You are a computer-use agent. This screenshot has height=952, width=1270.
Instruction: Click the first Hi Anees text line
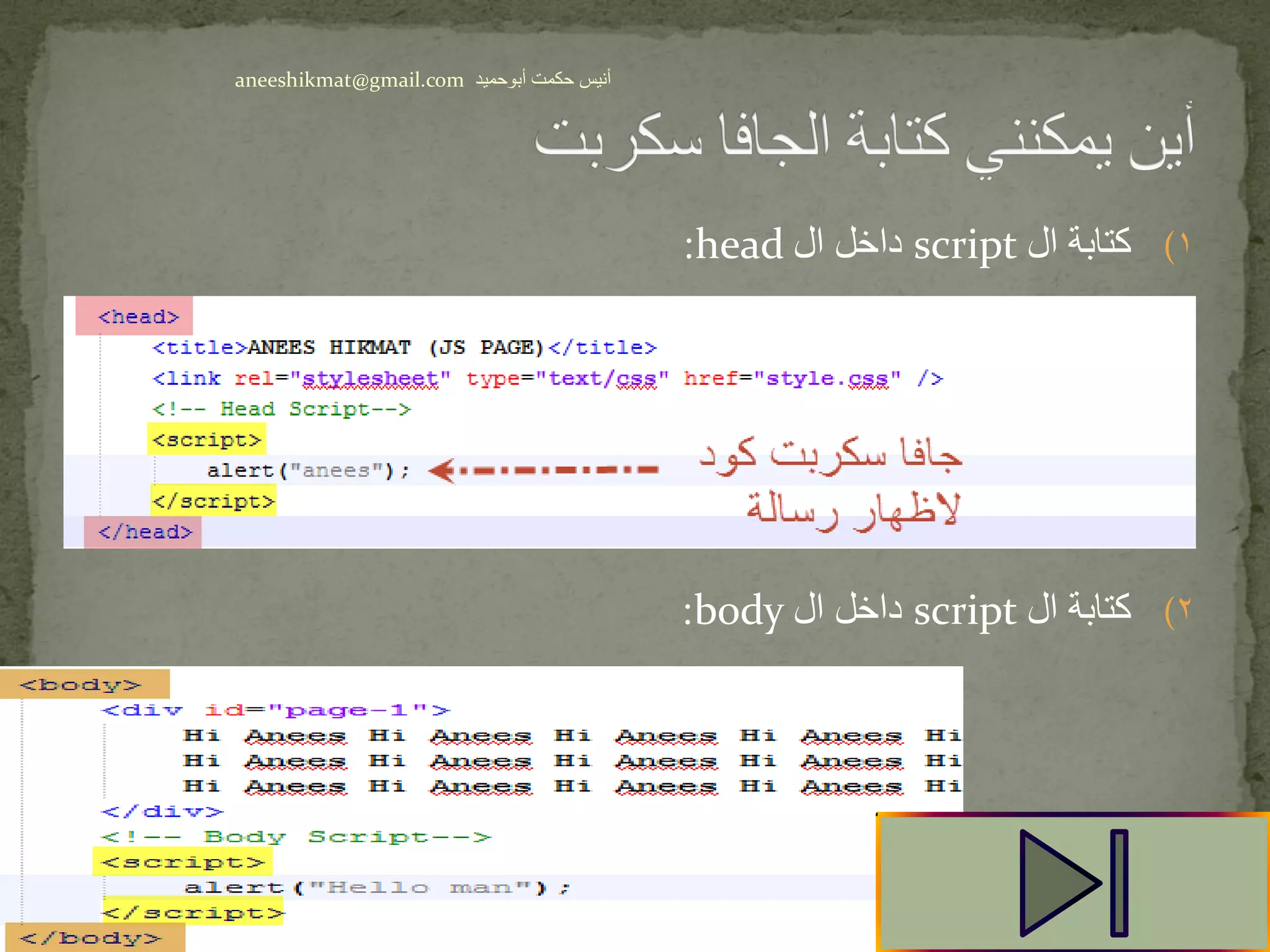(572, 736)
